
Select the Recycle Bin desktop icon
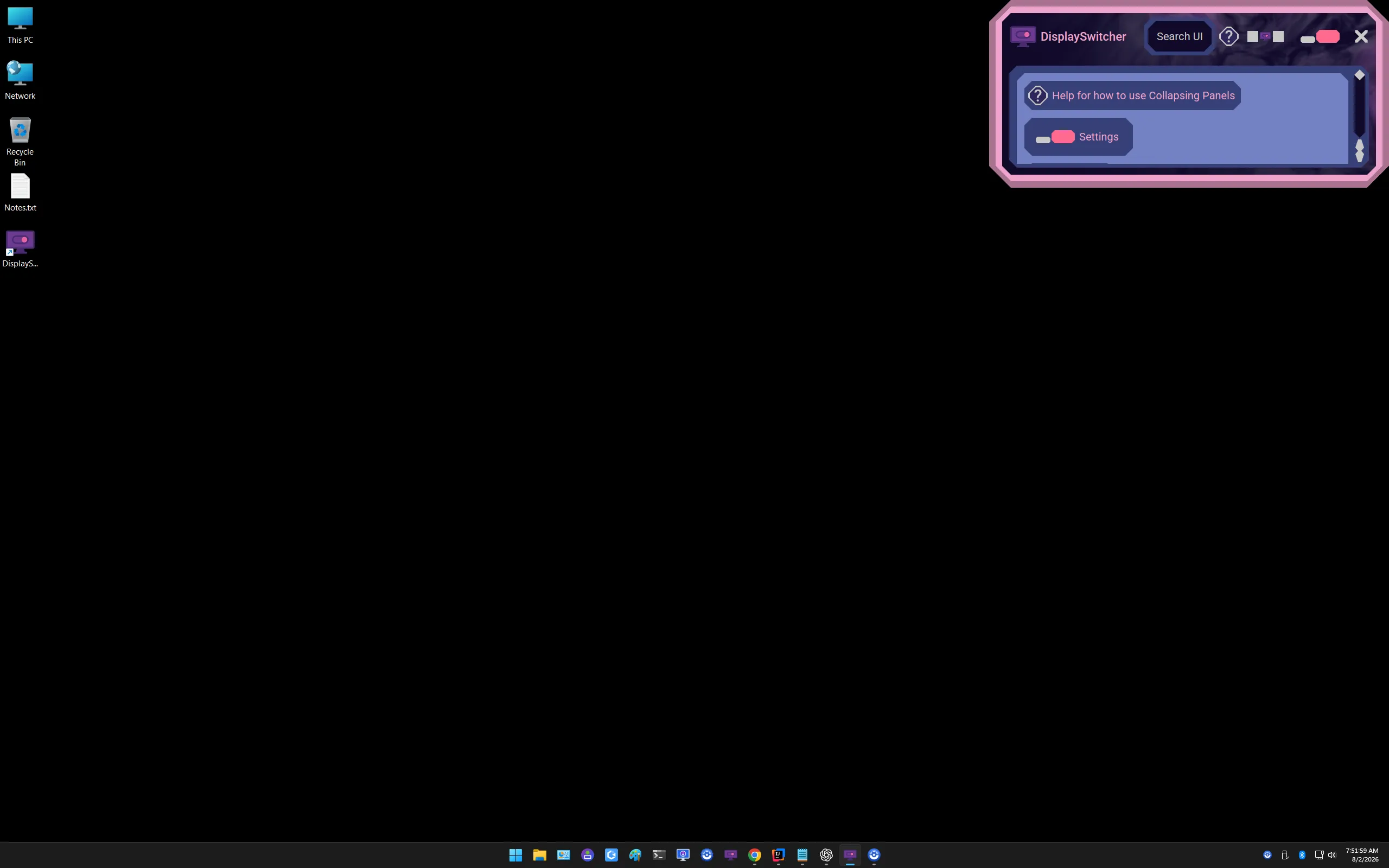click(x=20, y=142)
